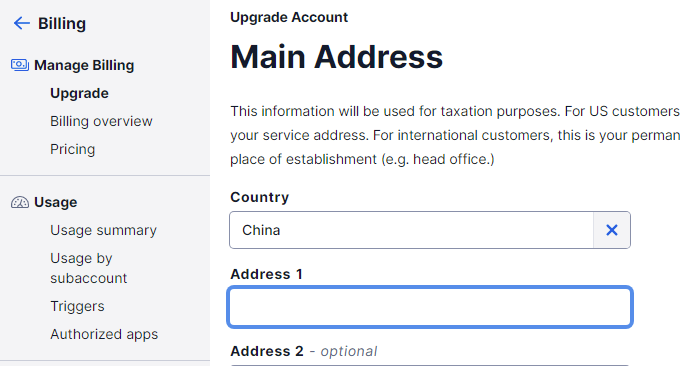Open the Triggers page
This screenshot has width=680, height=366.
pyautogui.click(x=77, y=306)
